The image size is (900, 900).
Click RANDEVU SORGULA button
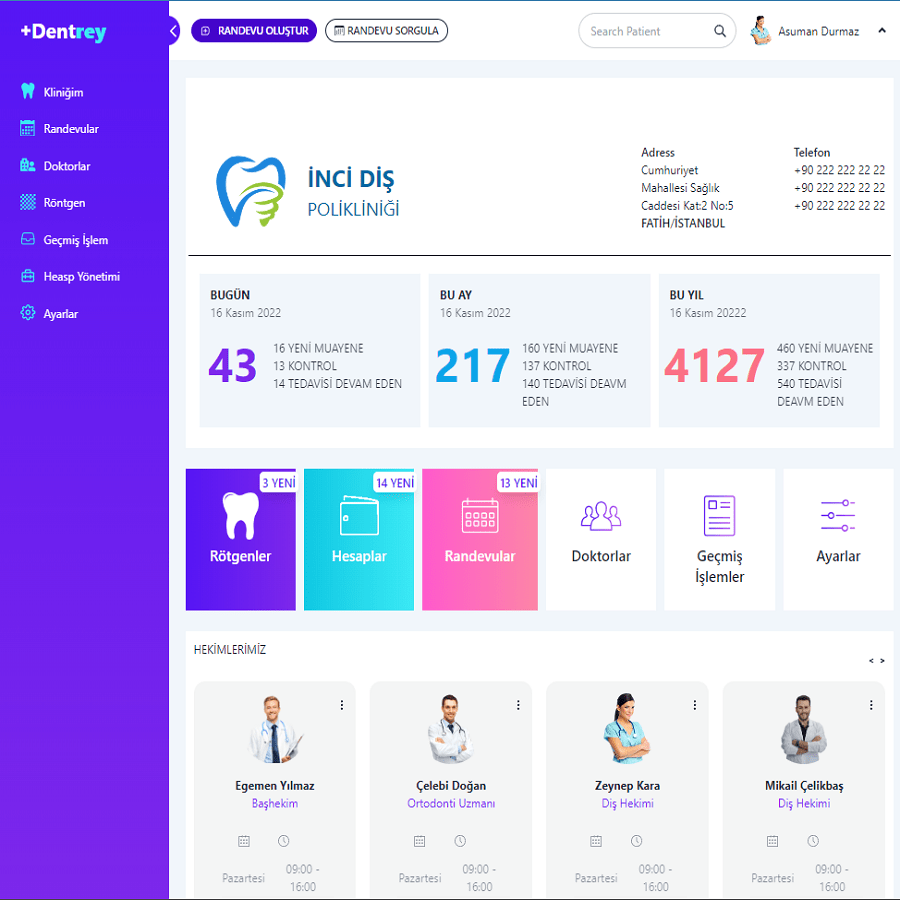[386, 31]
